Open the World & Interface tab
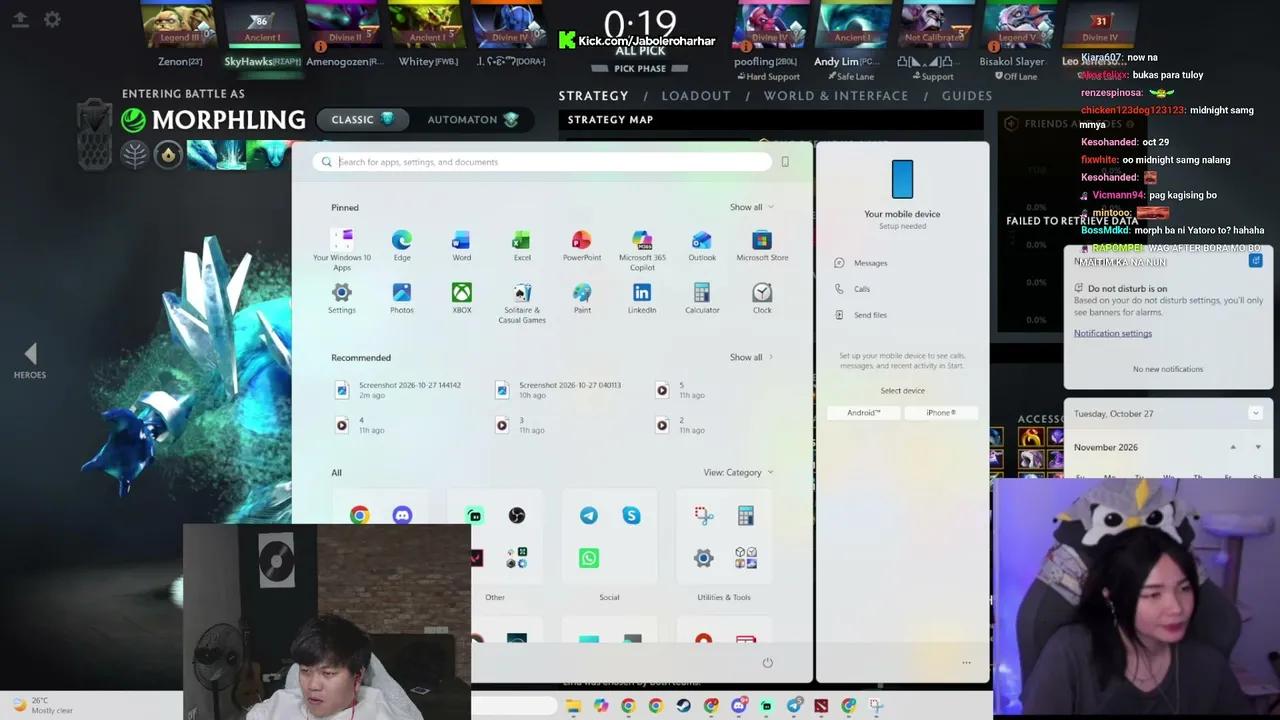This screenshot has height=720, width=1280. (x=836, y=96)
